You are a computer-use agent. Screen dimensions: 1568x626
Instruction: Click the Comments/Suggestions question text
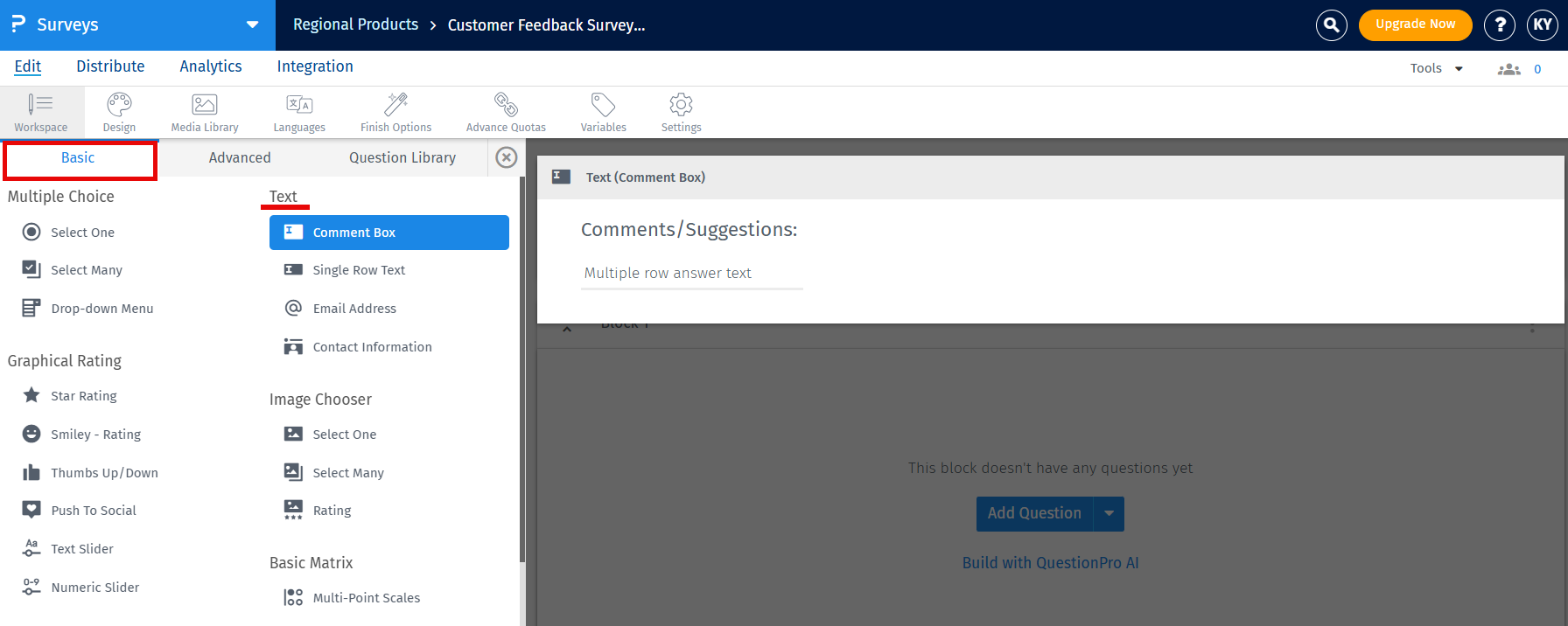point(689,230)
